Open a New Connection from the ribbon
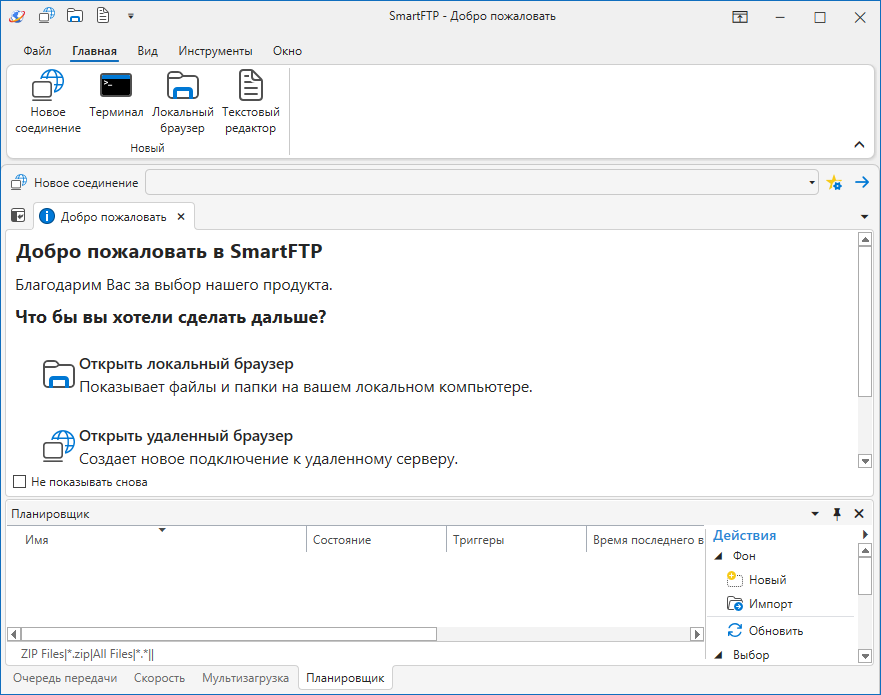 point(46,96)
